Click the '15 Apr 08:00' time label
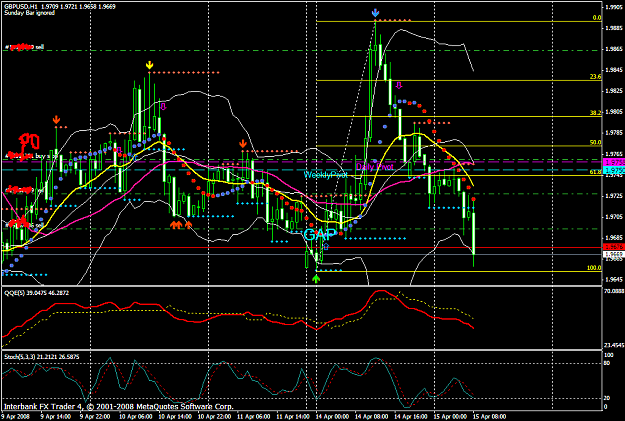Screen dimensions: 625x421 [x=490, y=417]
